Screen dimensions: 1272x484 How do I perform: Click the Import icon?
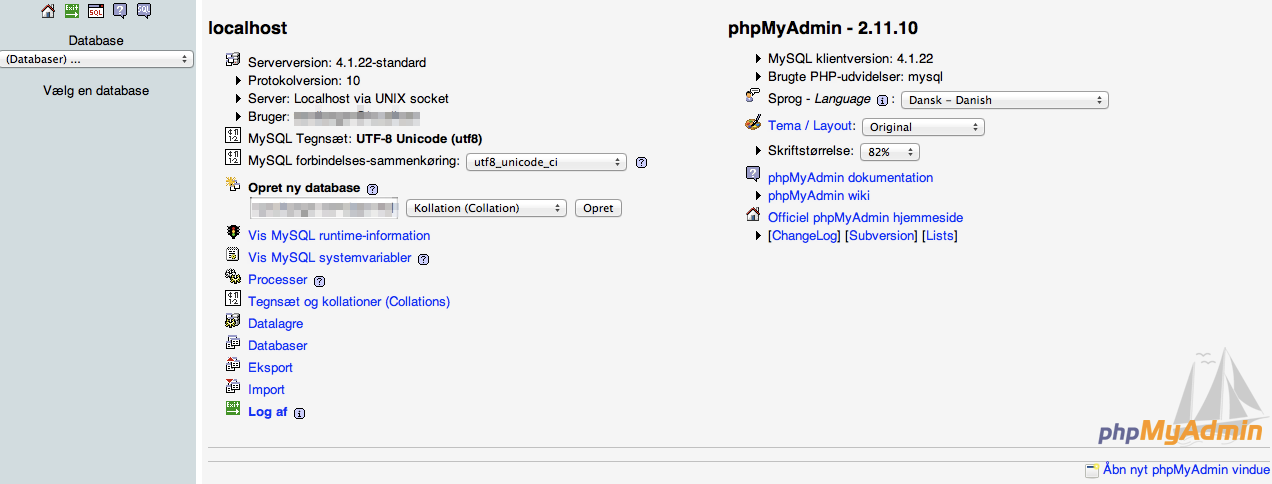(233, 387)
